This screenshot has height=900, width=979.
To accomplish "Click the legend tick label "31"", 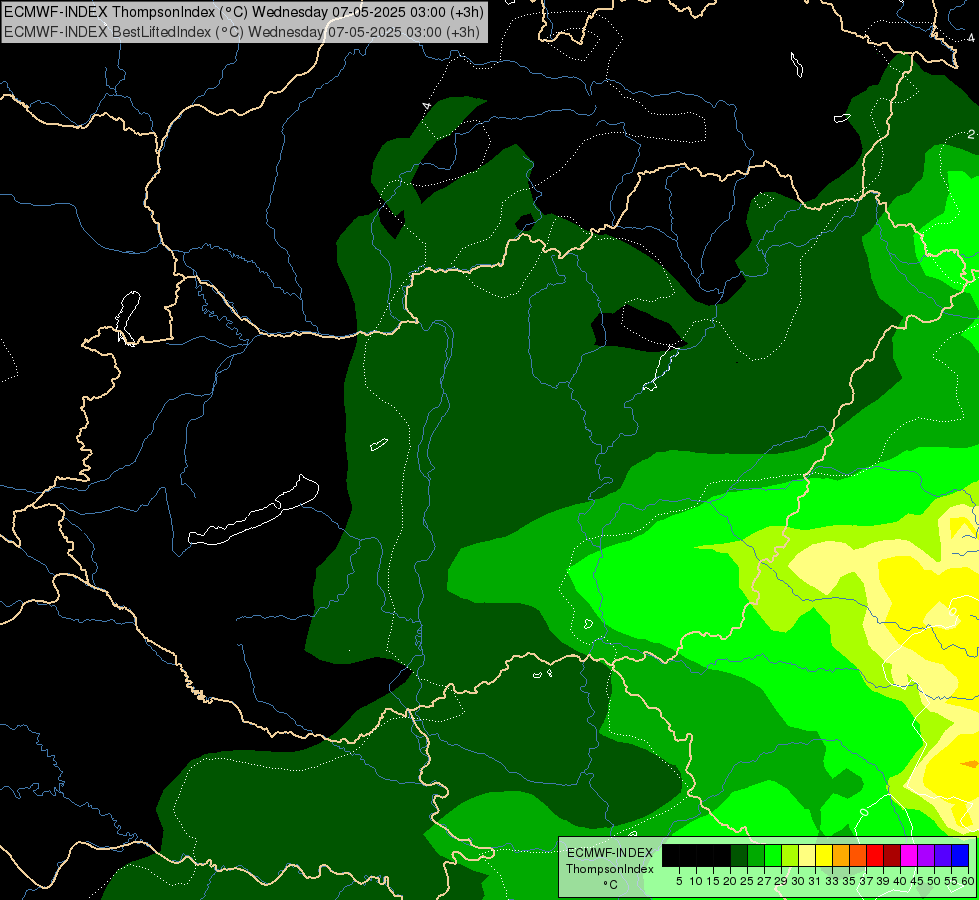I will tap(815, 881).
